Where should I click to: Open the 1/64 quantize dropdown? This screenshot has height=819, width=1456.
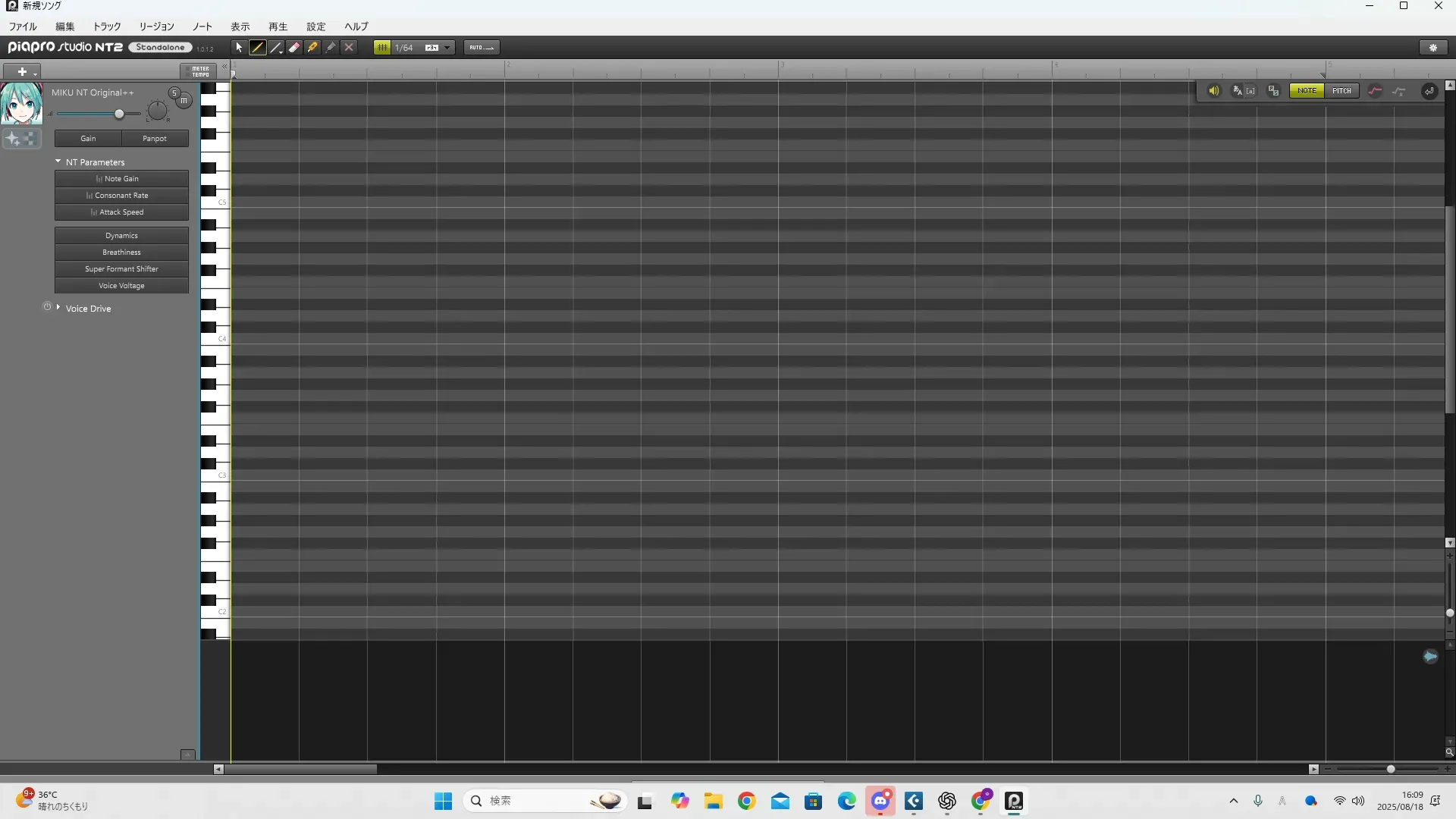click(447, 48)
